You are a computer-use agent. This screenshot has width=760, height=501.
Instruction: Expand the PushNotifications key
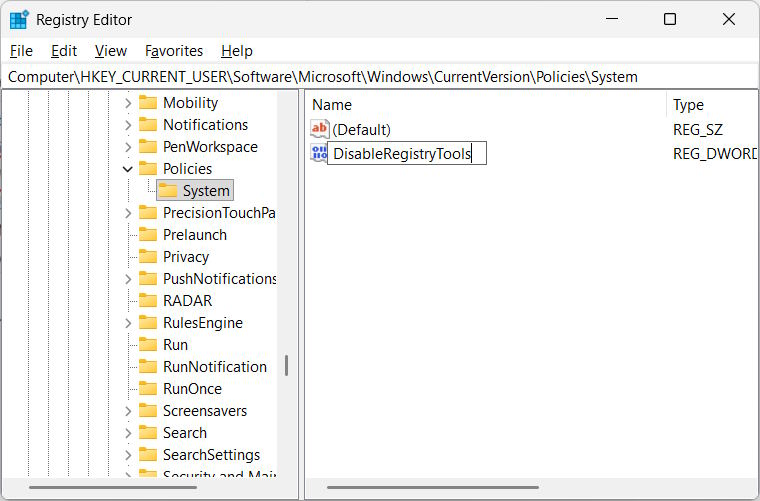click(128, 279)
